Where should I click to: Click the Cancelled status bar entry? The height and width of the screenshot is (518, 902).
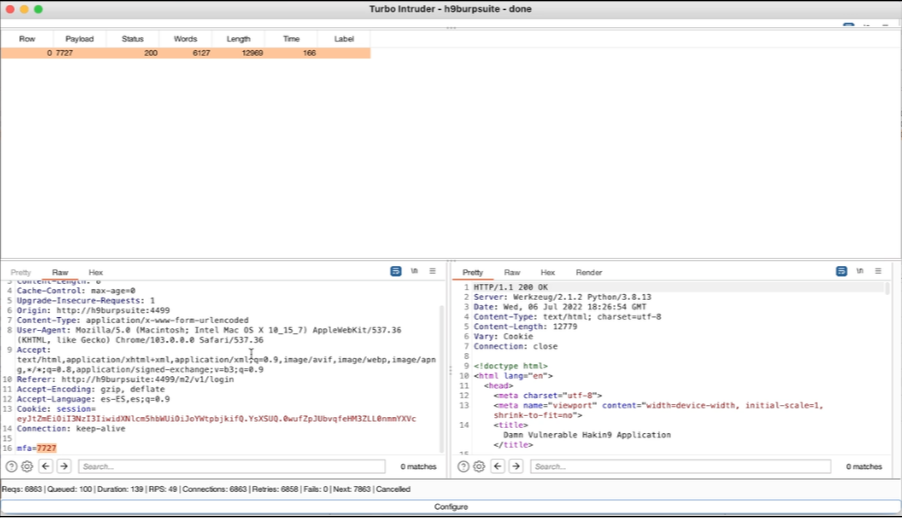point(393,489)
